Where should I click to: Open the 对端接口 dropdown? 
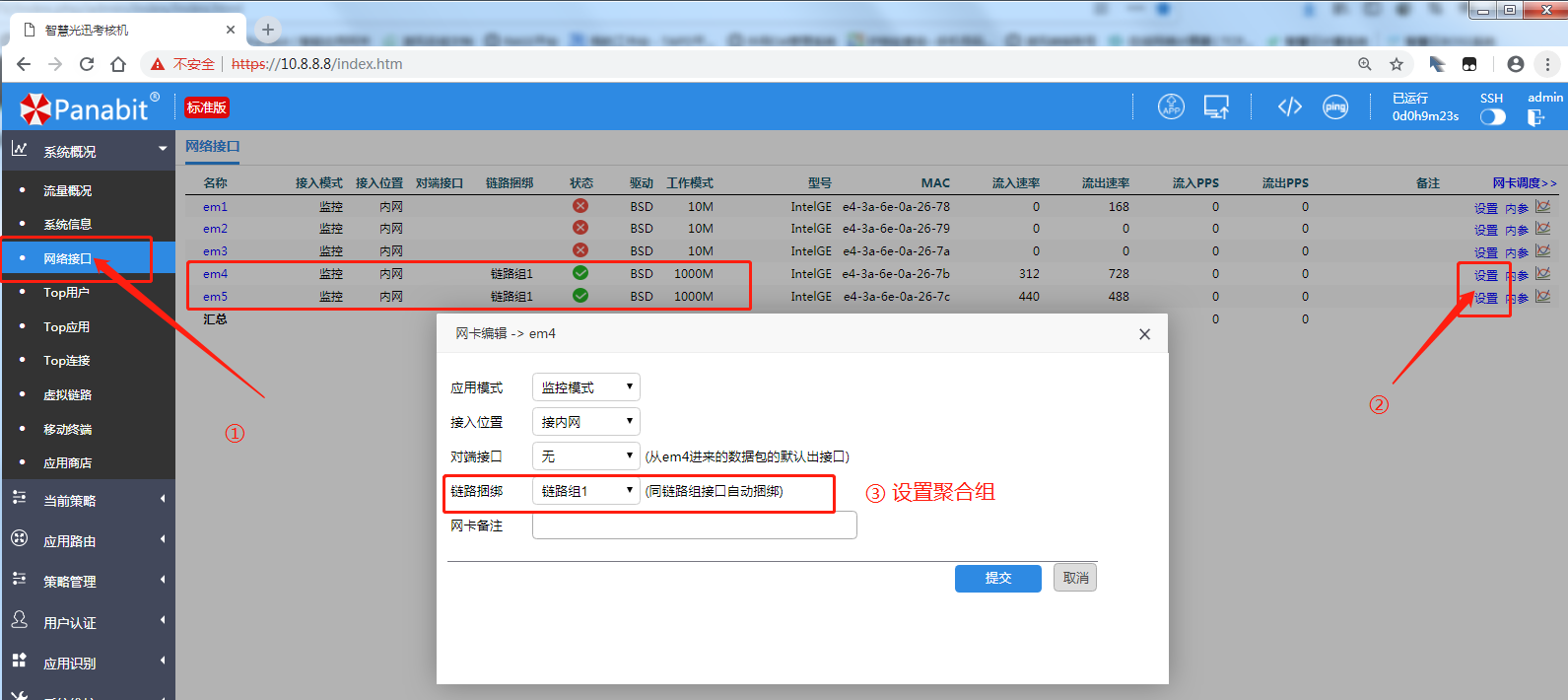pyautogui.click(x=585, y=456)
